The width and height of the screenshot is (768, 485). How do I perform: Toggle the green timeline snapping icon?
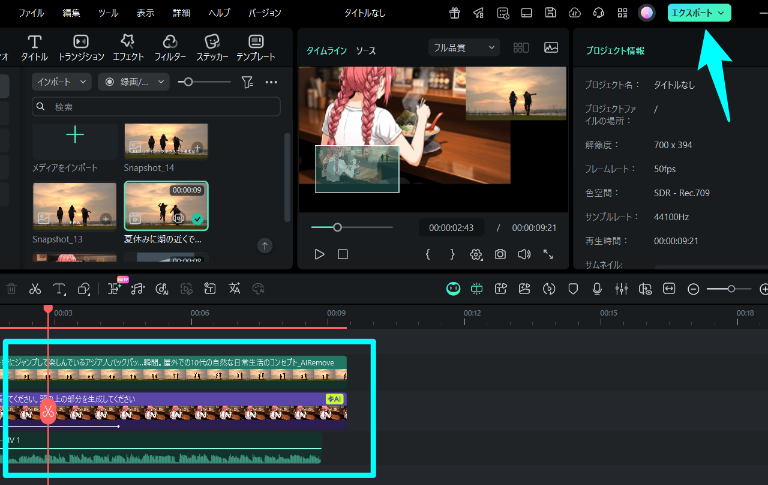[477, 289]
